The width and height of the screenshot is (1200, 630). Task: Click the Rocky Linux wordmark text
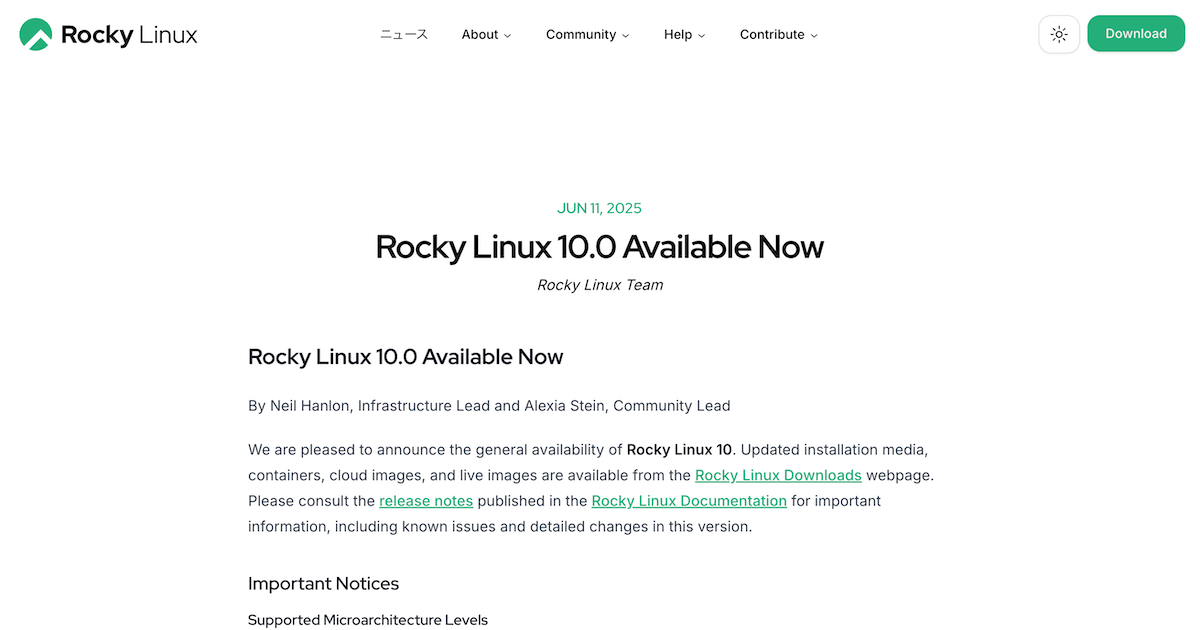pyautogui.click(x=128, y=34)
